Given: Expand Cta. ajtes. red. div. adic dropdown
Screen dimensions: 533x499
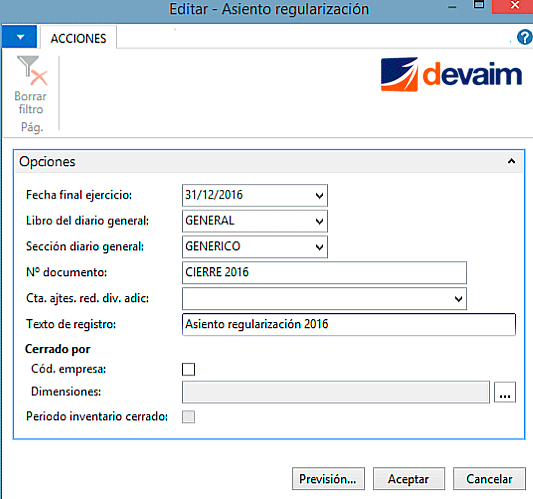Looking at the screenshot, I should pos(458,299).
